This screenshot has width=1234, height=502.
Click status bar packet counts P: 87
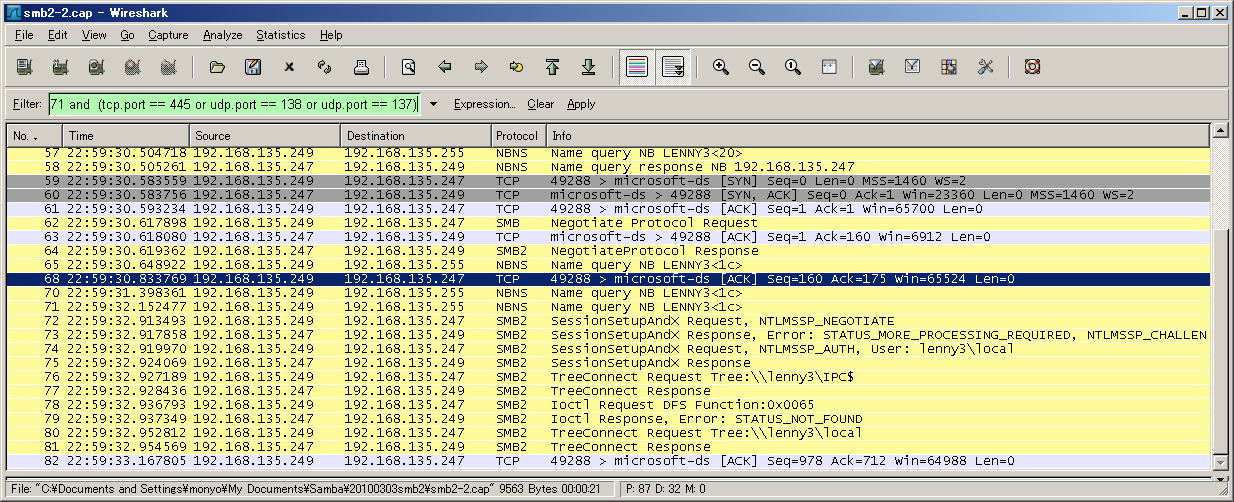pos(667,489)
